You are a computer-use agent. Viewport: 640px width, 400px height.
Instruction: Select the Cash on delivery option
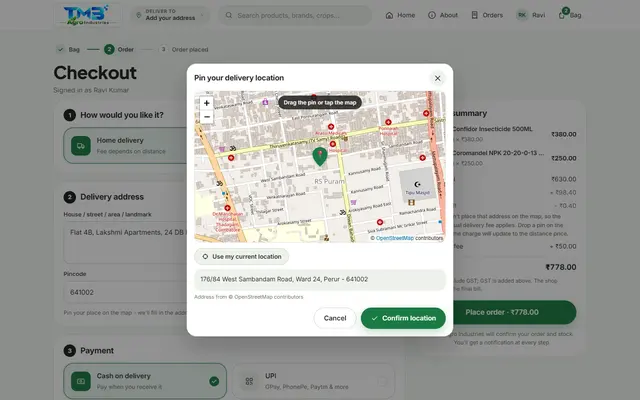(x=145, y=381)
